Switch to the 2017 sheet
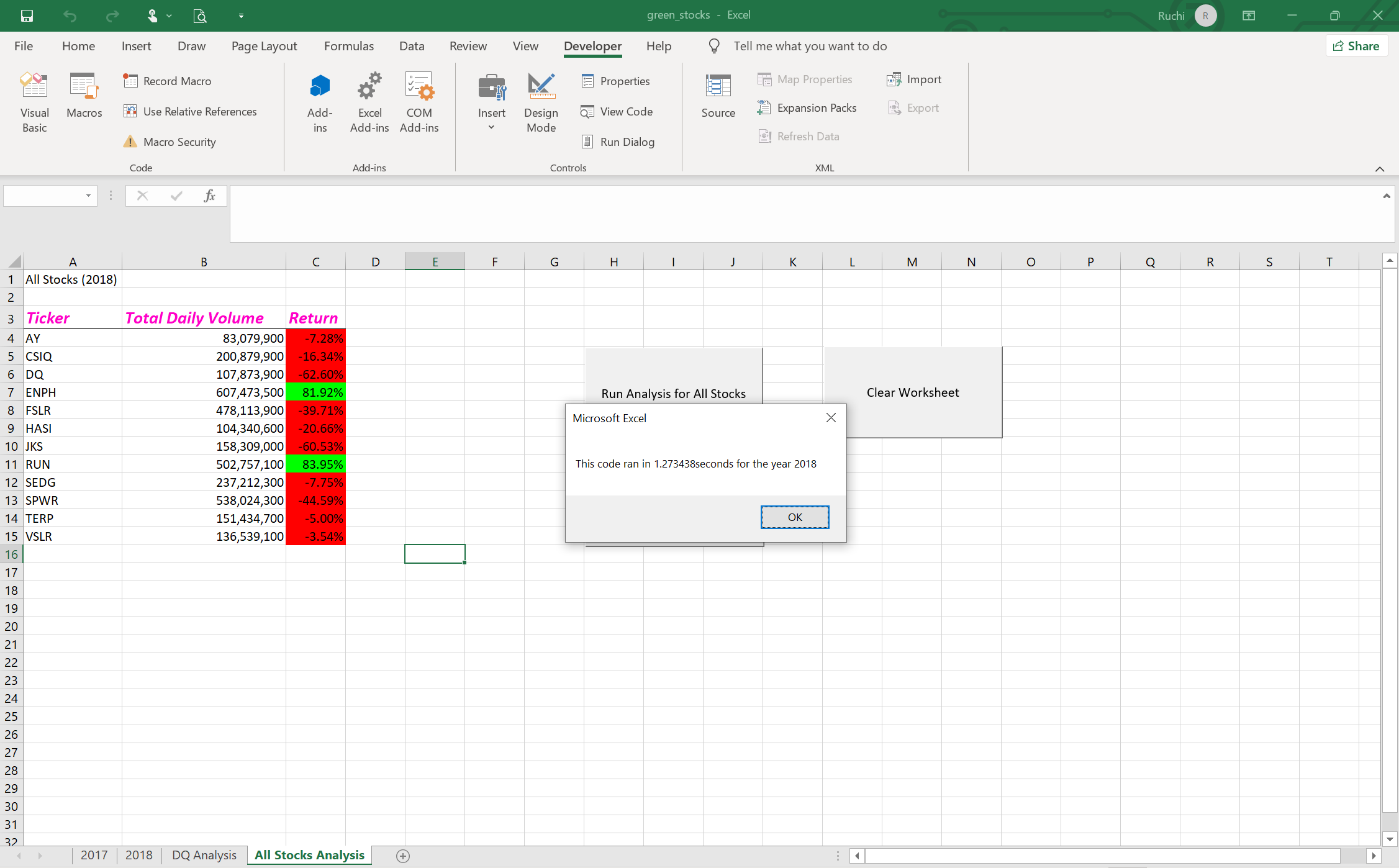1399x868 pixels. pyautogui.click(x=94, y=855)
